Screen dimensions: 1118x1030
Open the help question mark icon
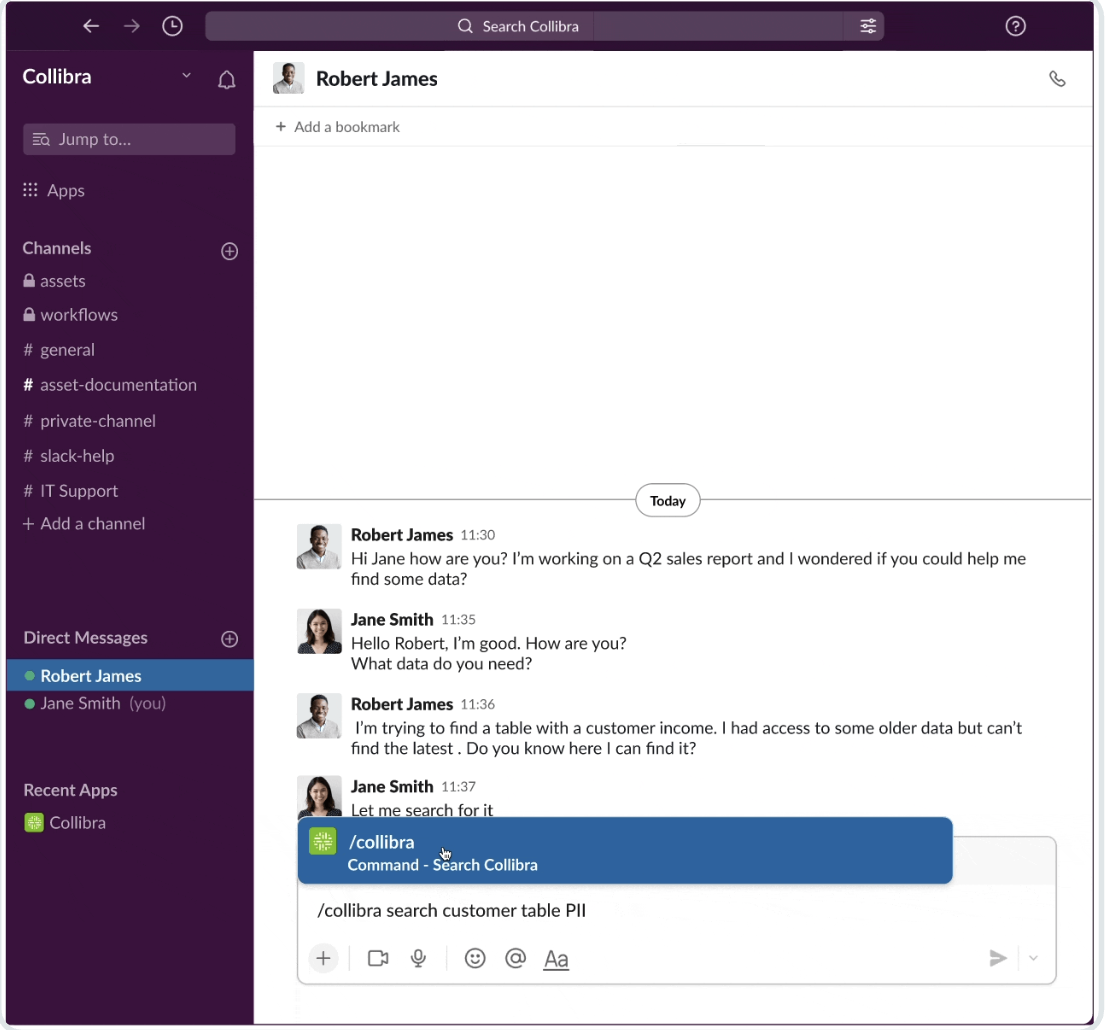tap(1015, 27)
